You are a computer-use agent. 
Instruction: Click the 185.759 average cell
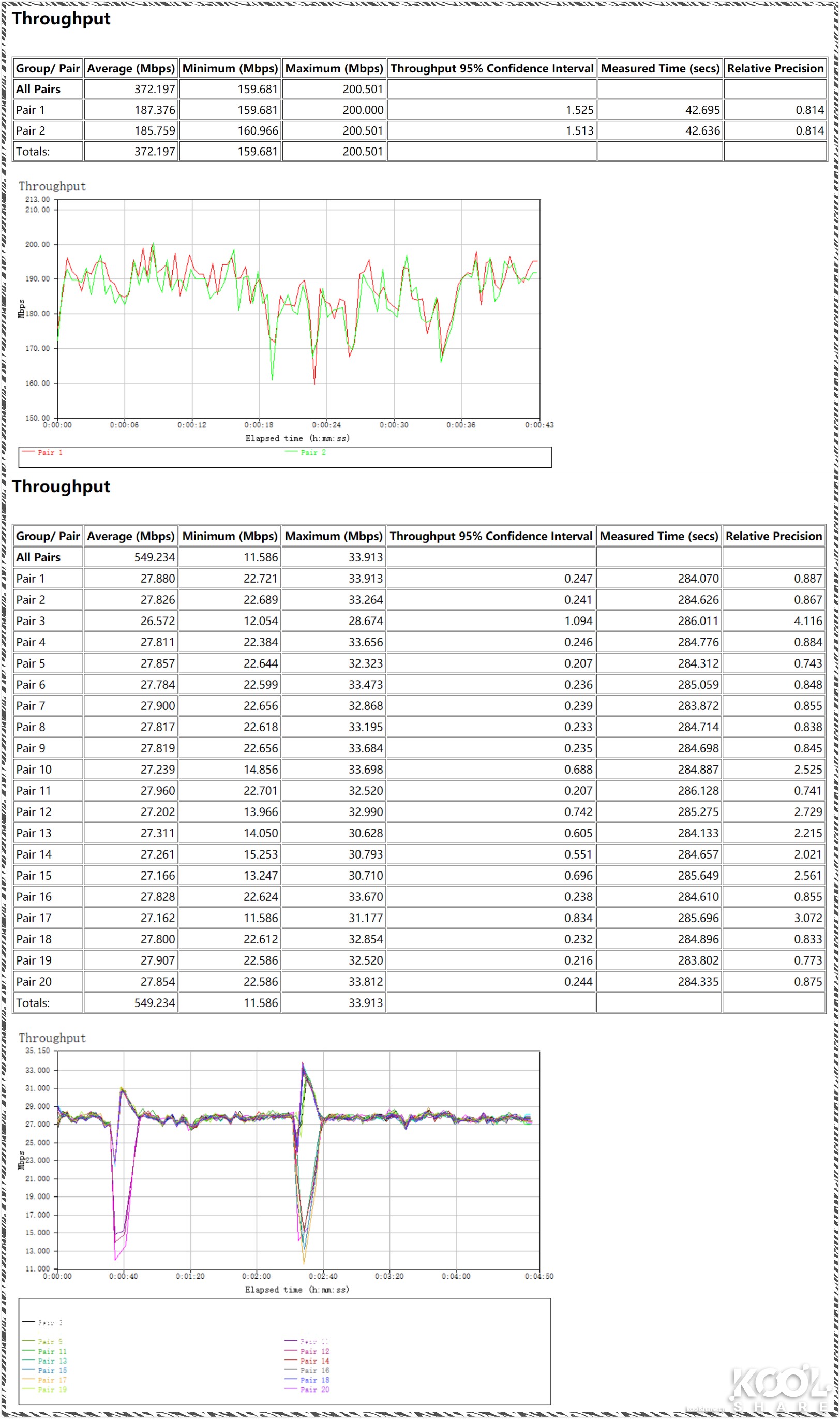click(x=131, y=131)
